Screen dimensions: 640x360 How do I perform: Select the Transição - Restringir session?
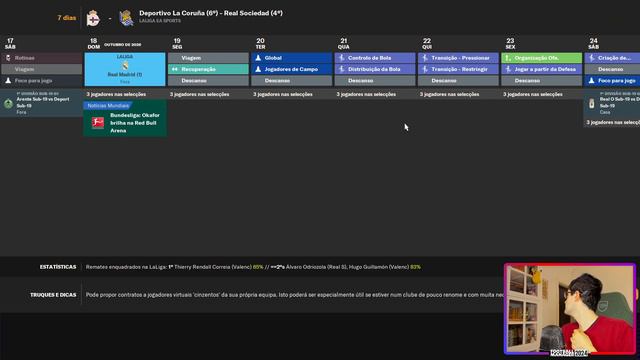[458, 69]
